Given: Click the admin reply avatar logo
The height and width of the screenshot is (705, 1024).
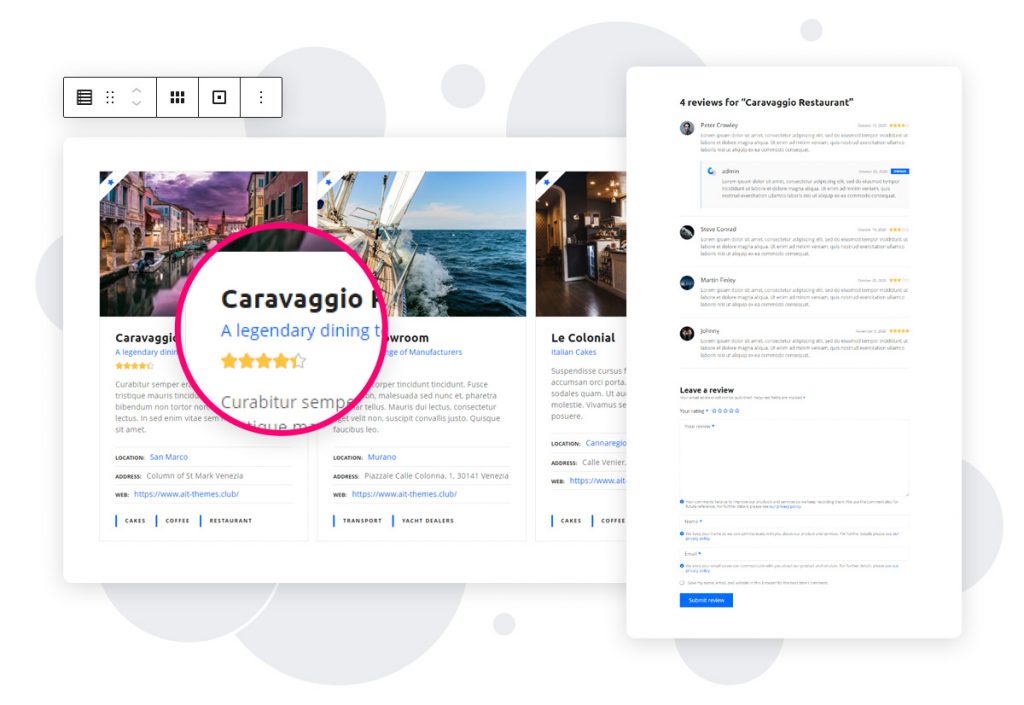Looking at the screenshot, I should [711, 171].
